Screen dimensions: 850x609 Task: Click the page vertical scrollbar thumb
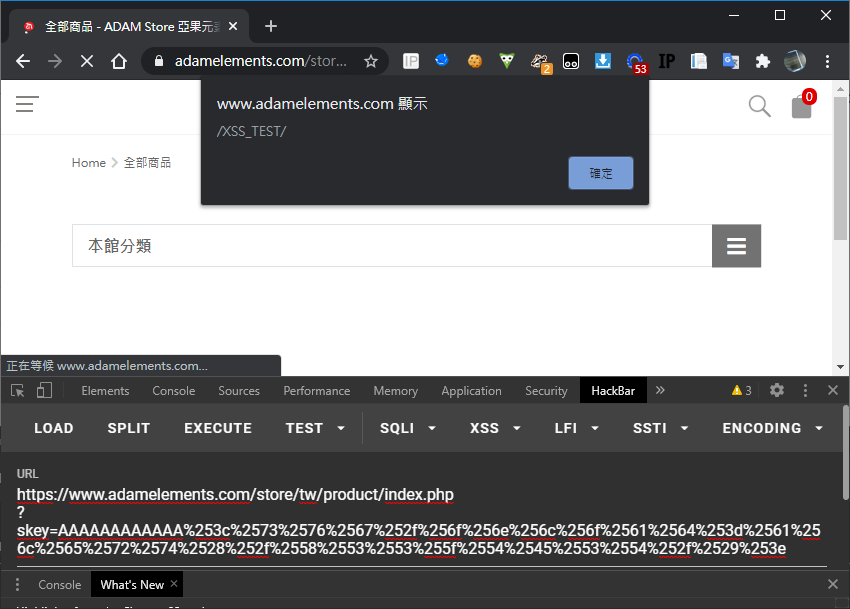840,168
